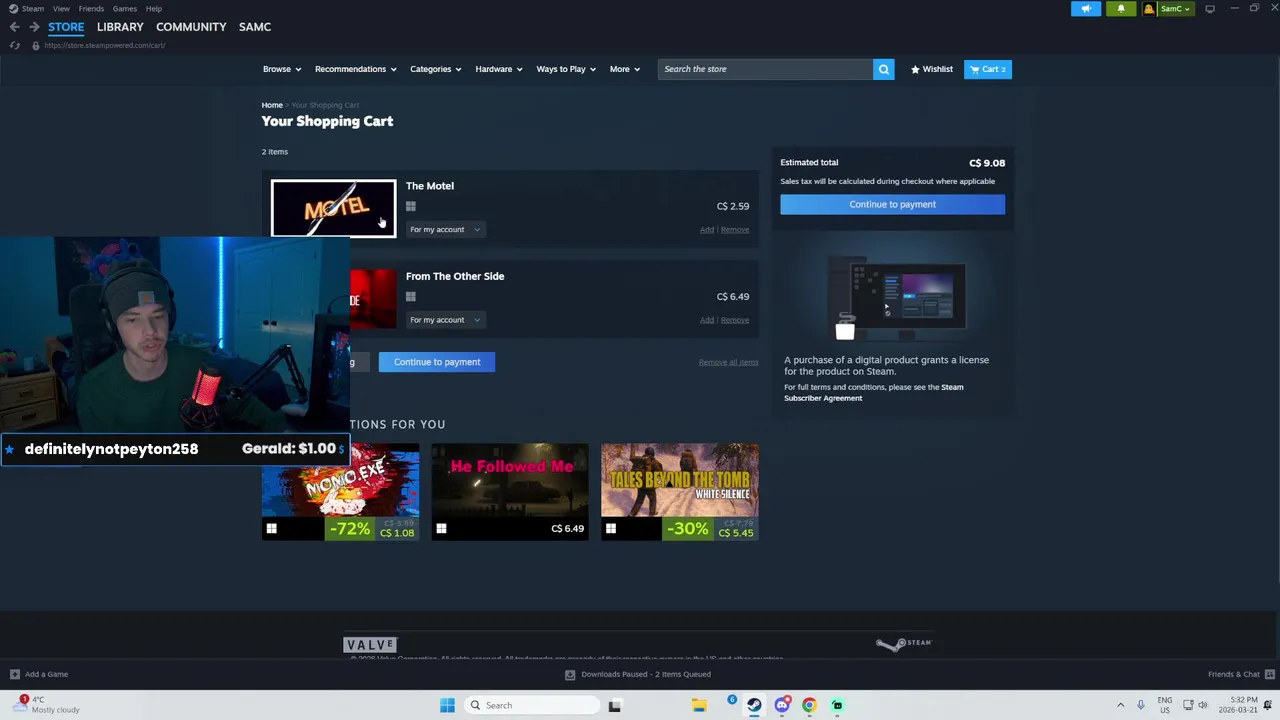Click Remove all items link
The height and width of the screenshot is (720, 1280).
click(x=728, y=362)
